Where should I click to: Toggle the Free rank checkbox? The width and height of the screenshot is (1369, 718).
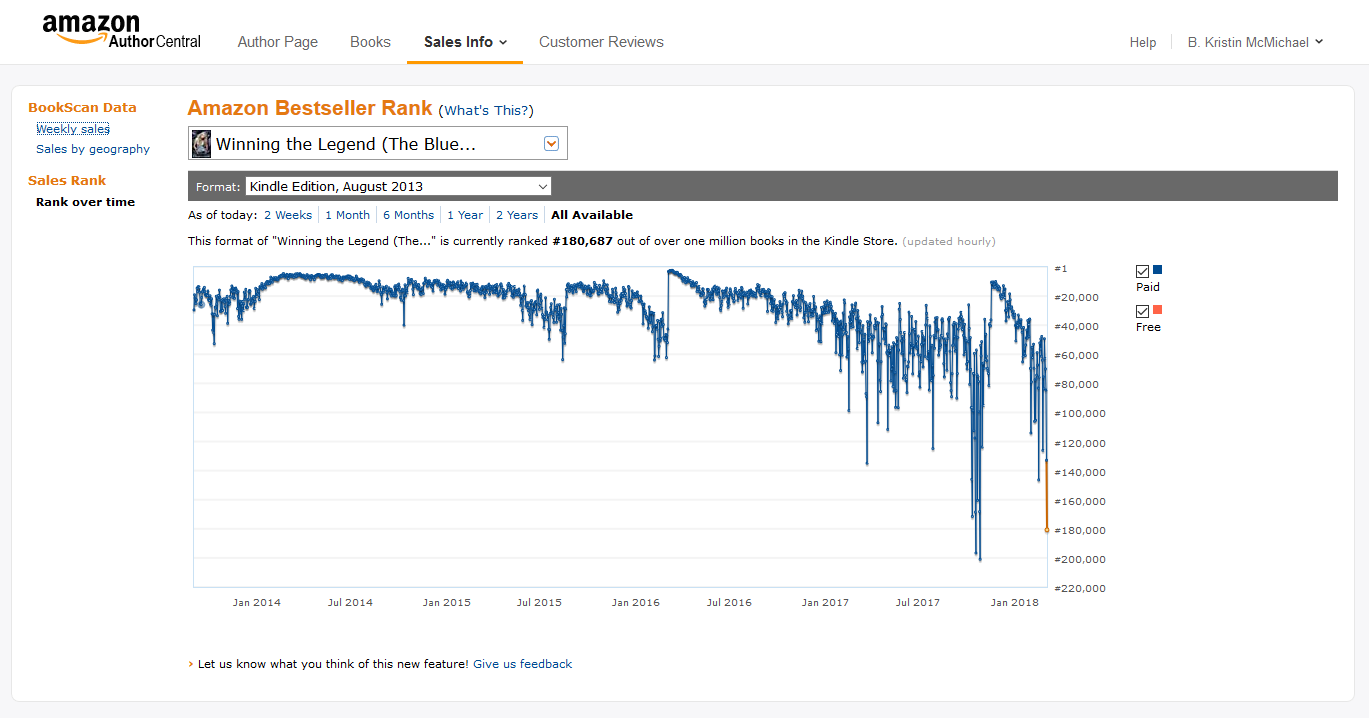(x=1142, y=311)
